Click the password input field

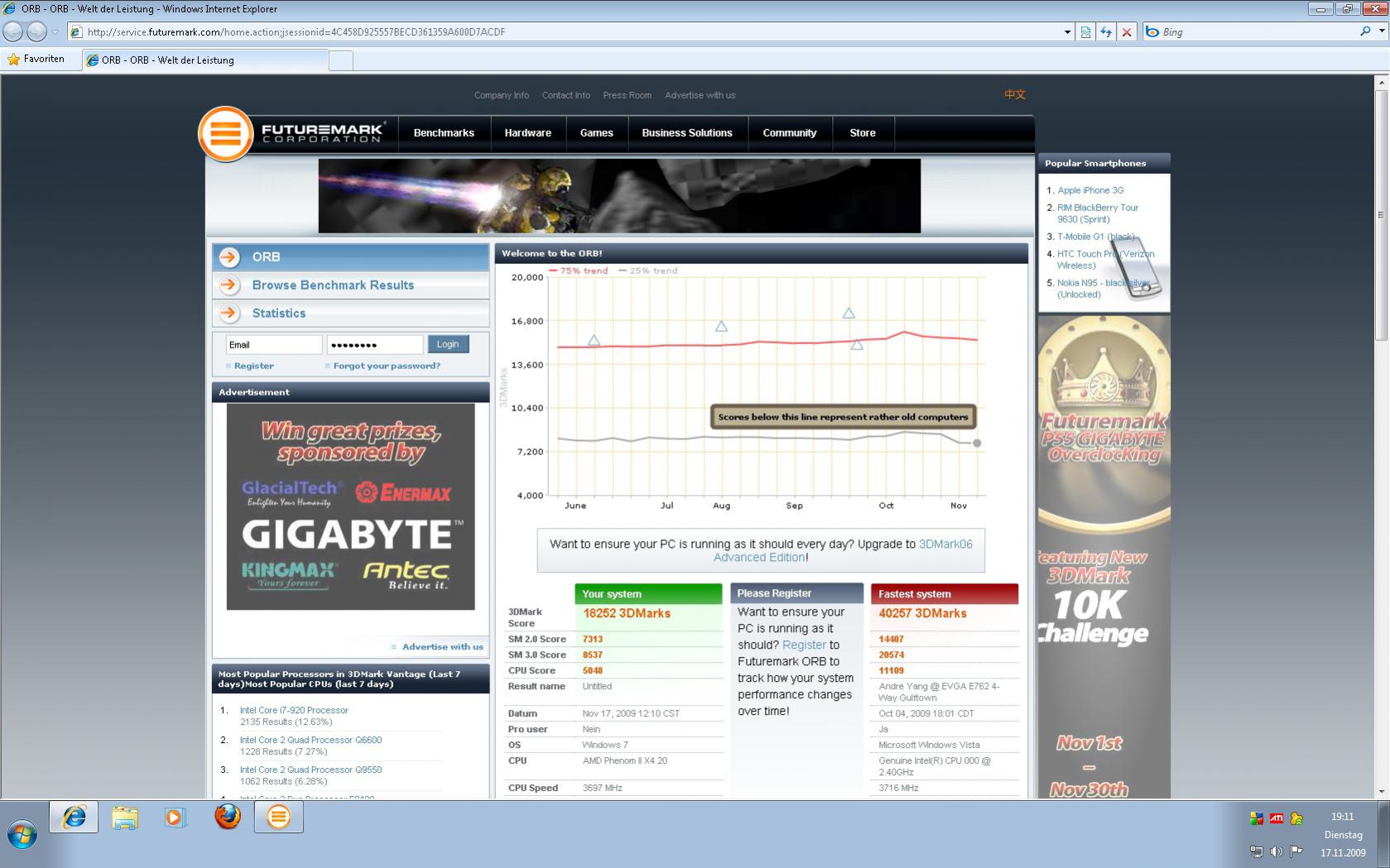pos(375,345)
